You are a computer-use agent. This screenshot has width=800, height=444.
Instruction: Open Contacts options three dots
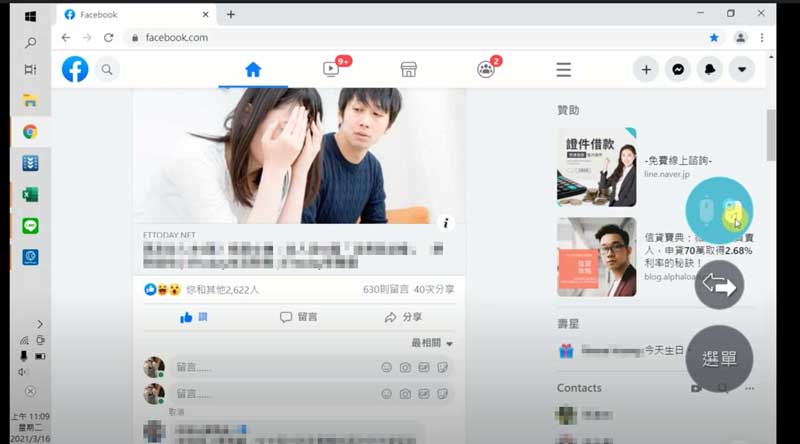coord(749,388)
